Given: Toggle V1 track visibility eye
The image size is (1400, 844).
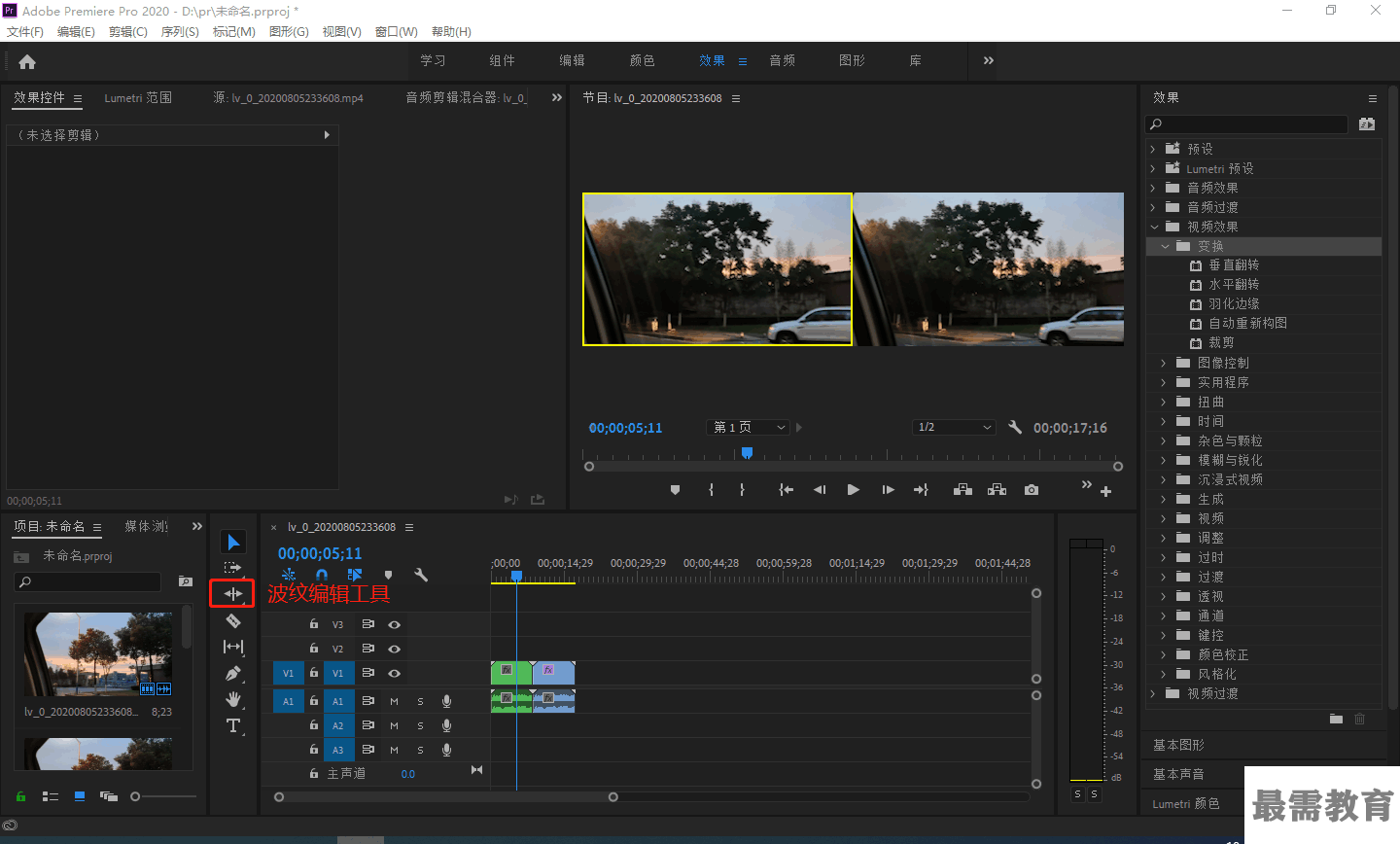Looking at the screenshot, I should click(395, 673).
